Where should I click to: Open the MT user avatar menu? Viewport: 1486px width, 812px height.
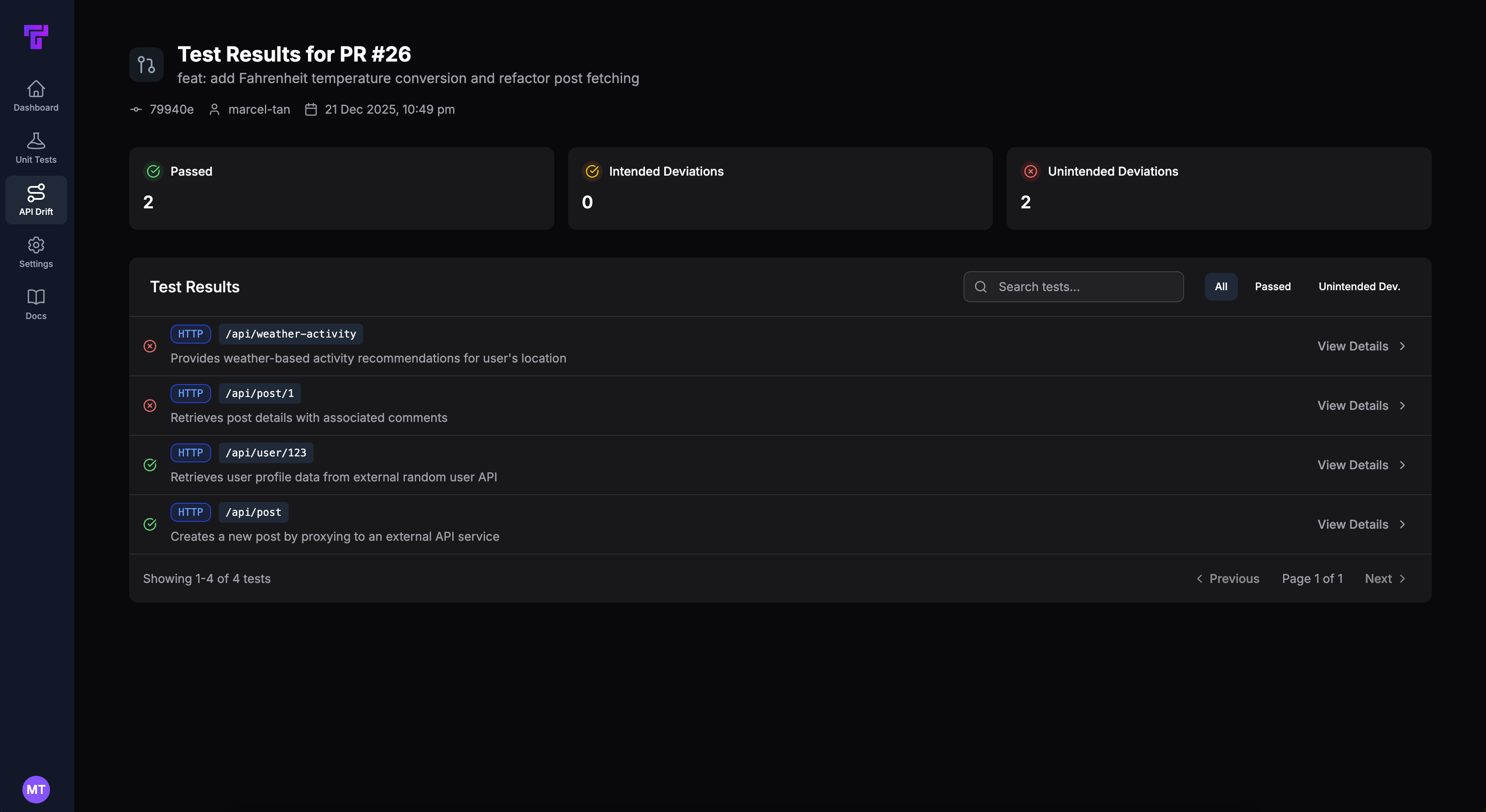(36, 789)
